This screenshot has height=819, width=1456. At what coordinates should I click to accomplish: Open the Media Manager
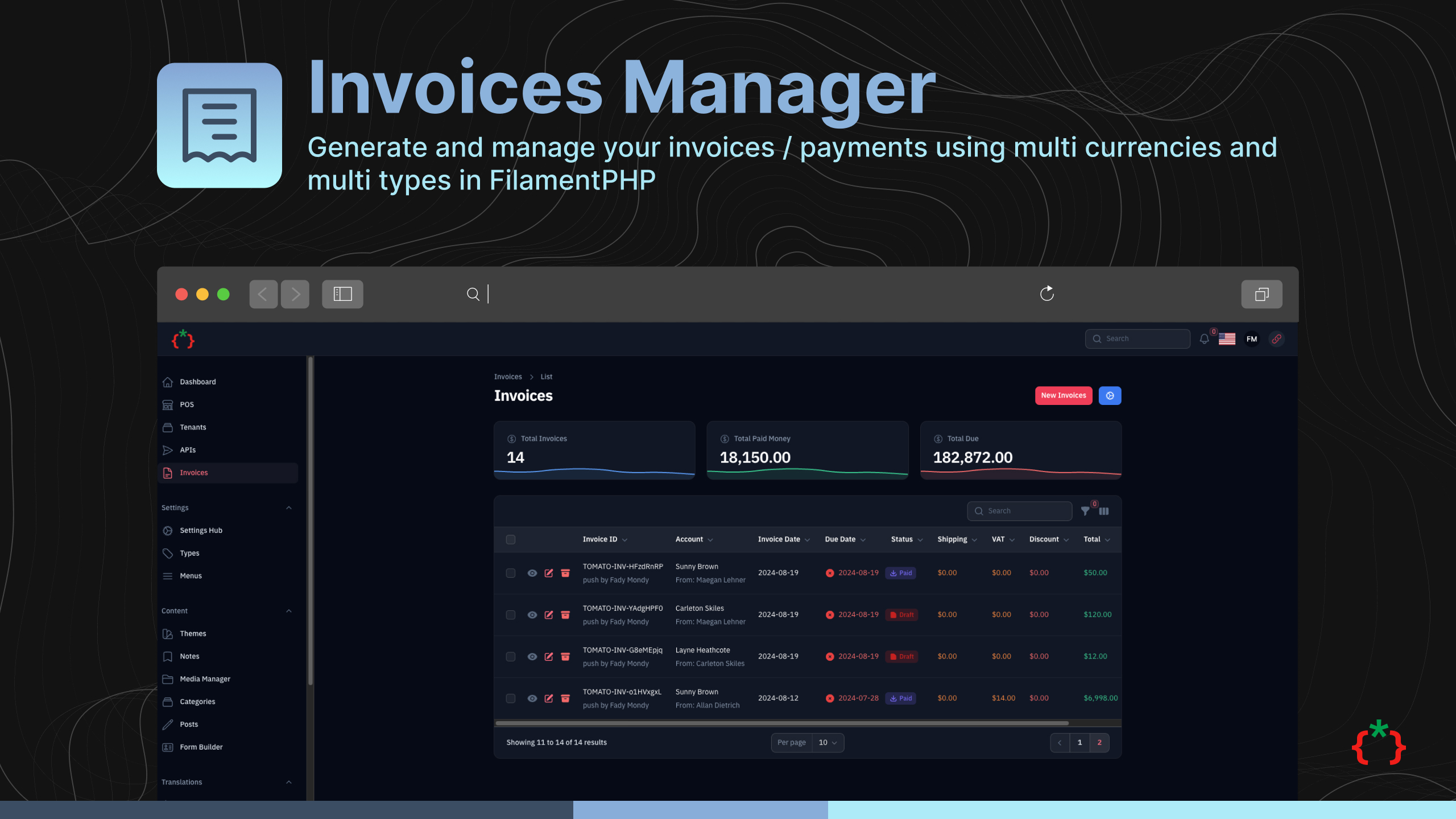click(204, 679)
